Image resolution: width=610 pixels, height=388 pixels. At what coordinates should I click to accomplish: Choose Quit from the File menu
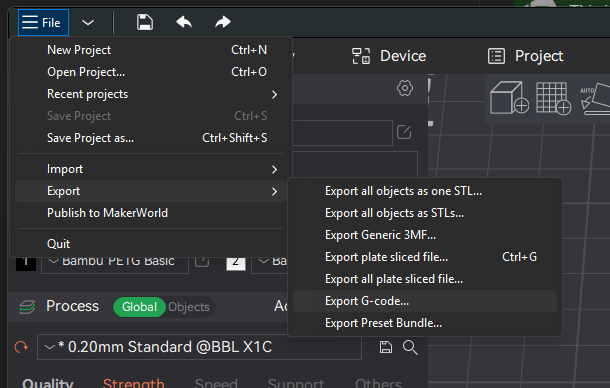(x=151, y=244)
